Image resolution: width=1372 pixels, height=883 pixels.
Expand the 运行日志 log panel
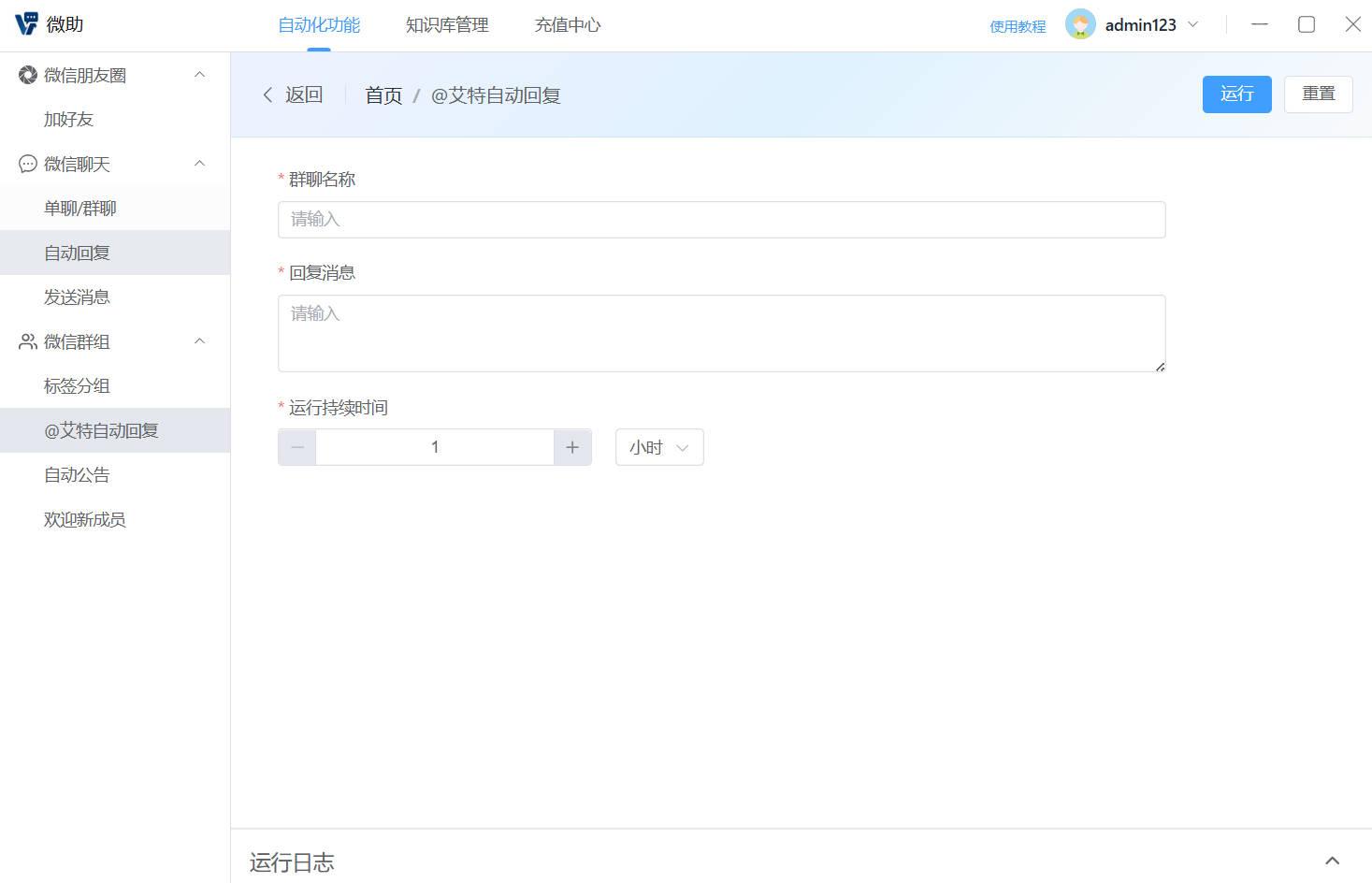pyautogui.click(x=1332, y=861)
